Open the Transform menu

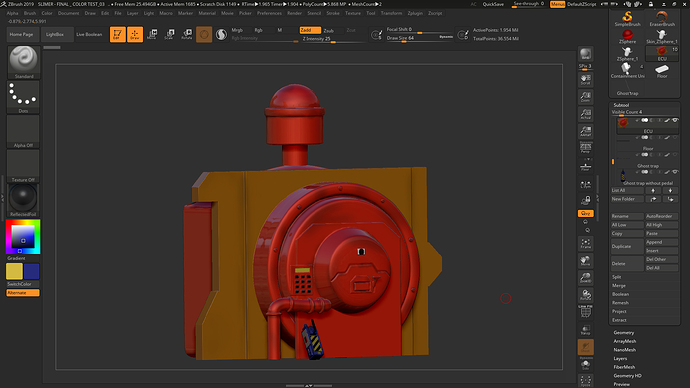[391, 13]
